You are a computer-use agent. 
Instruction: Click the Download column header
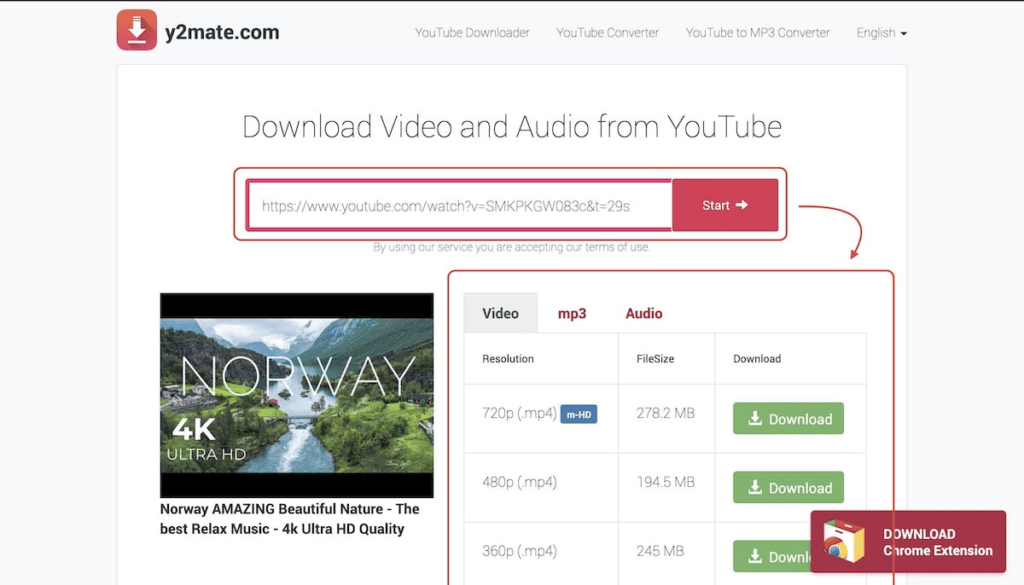coord(757,358)
